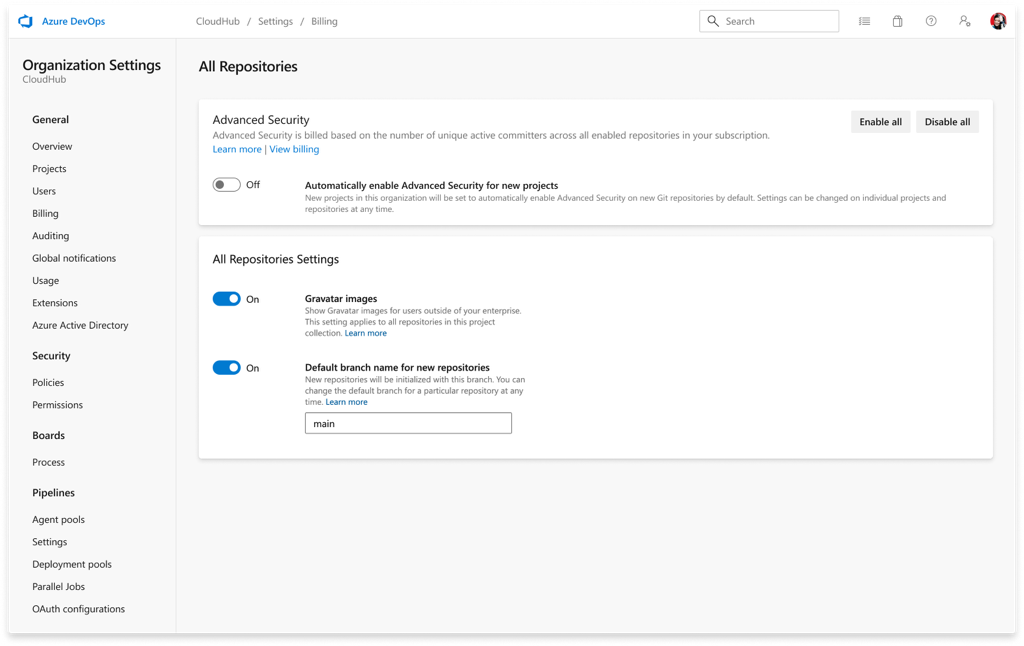Image resolution: width=1024 pixels, height=646 pixels.
Task: Open the Azure DevOps home icon
Action: (25, 20)
